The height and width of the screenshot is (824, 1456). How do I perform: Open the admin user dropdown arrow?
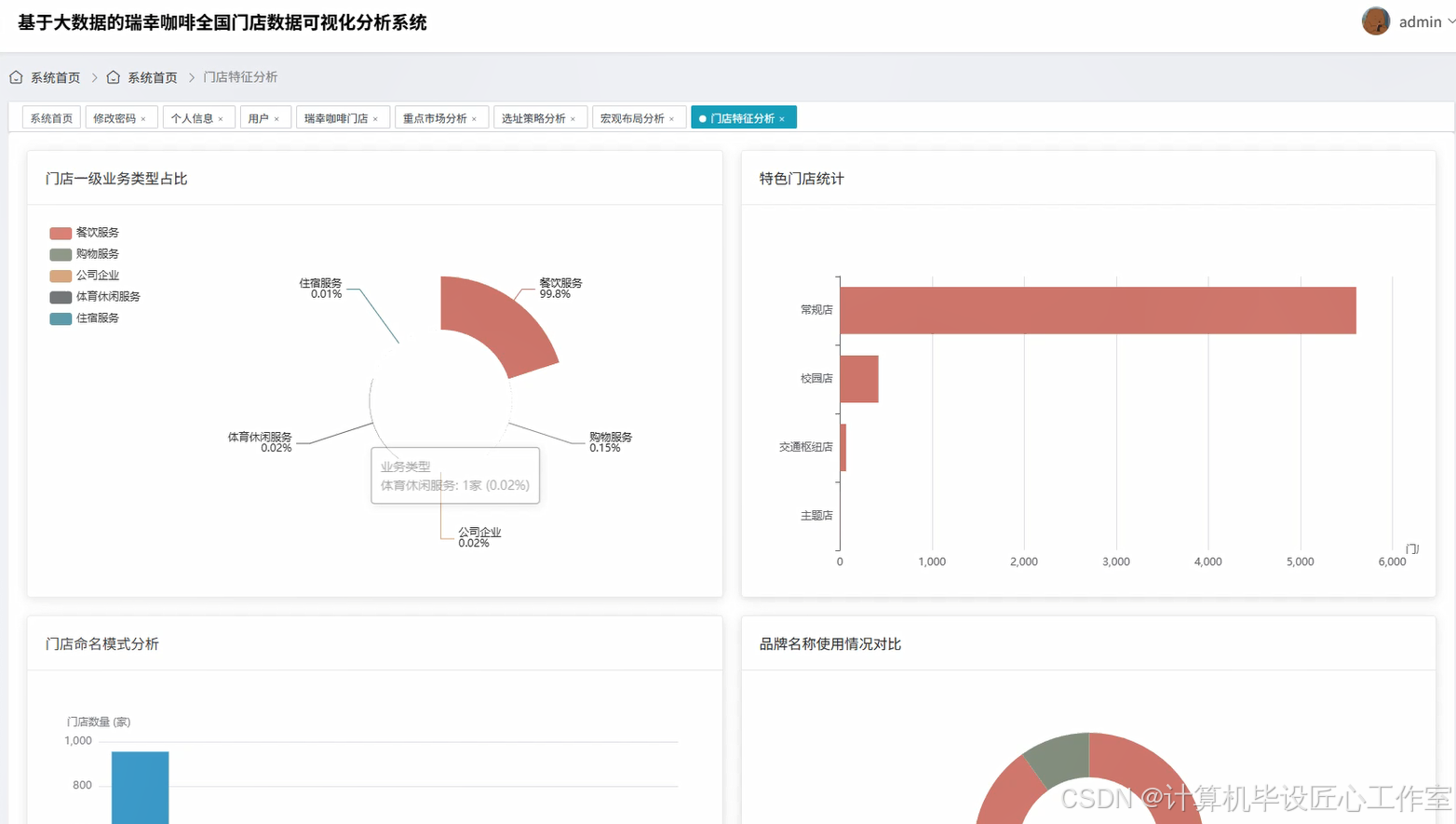point(1450,21)
